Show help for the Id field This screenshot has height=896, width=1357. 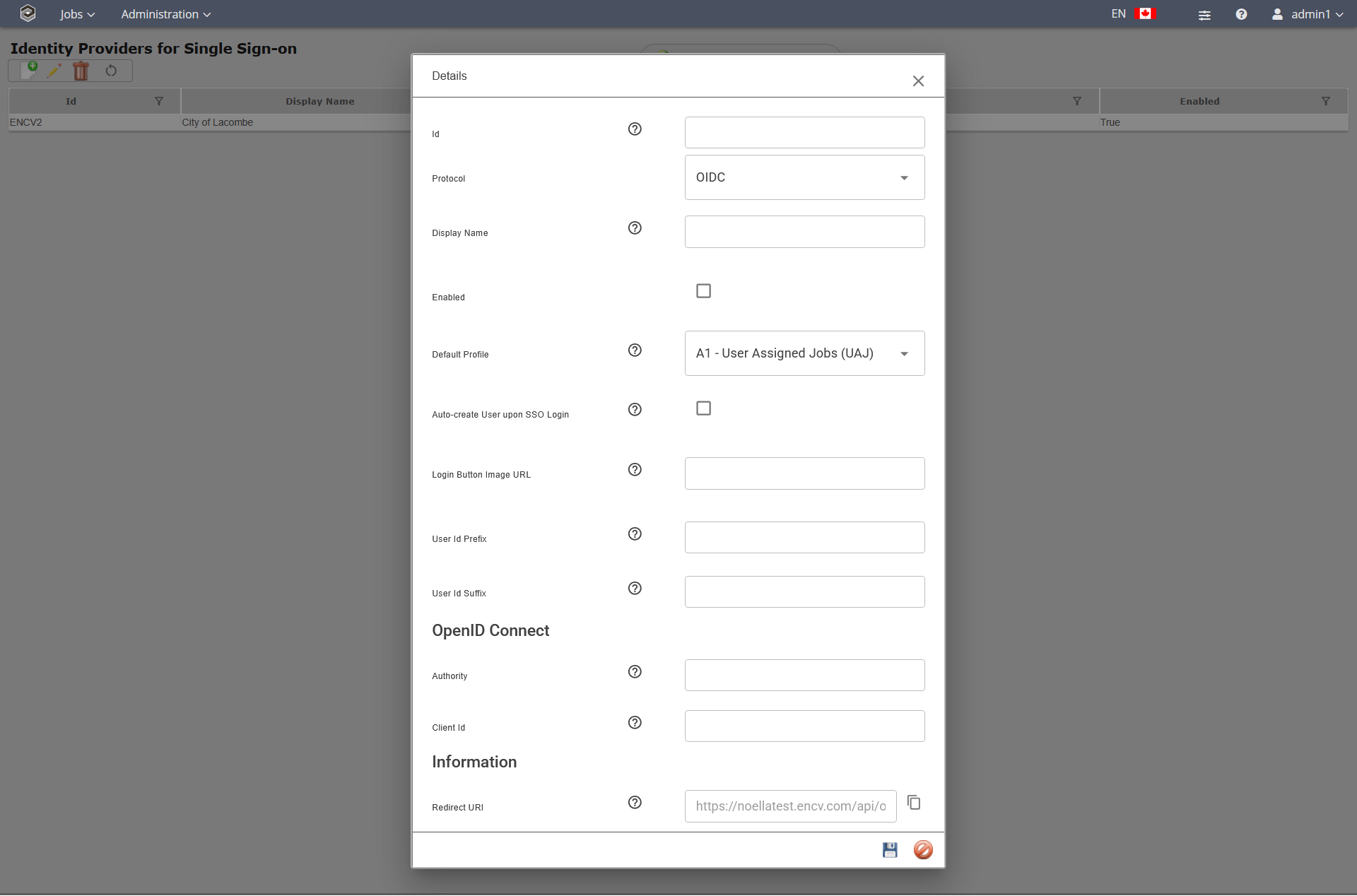pyautogui.click(x=635, y=129)
